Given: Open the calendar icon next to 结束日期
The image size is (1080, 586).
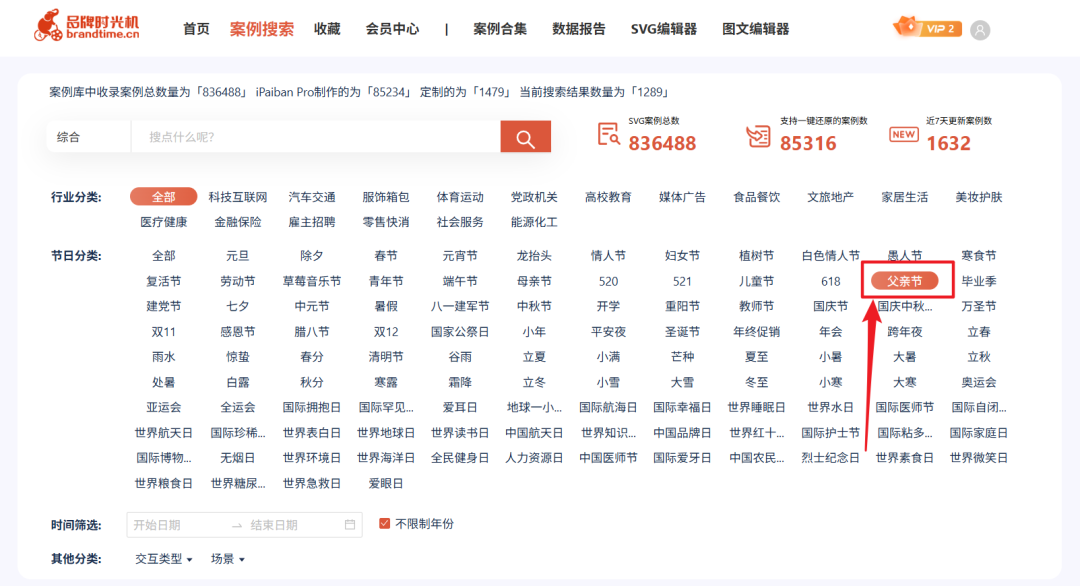Looking at the screenshot, I should [348, 523].
